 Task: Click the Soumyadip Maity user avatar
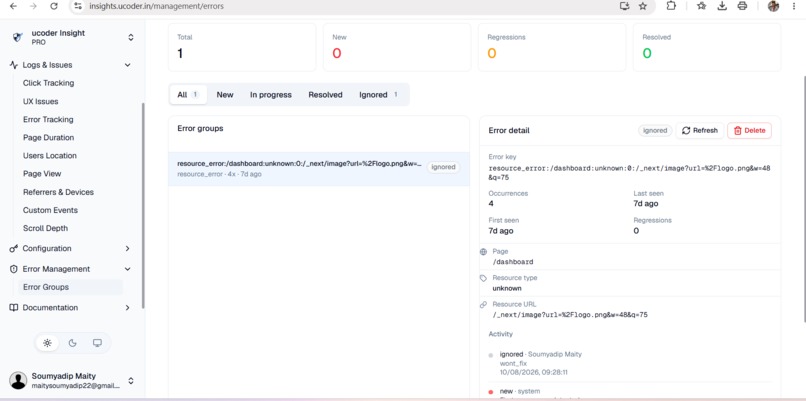(18, 380)
